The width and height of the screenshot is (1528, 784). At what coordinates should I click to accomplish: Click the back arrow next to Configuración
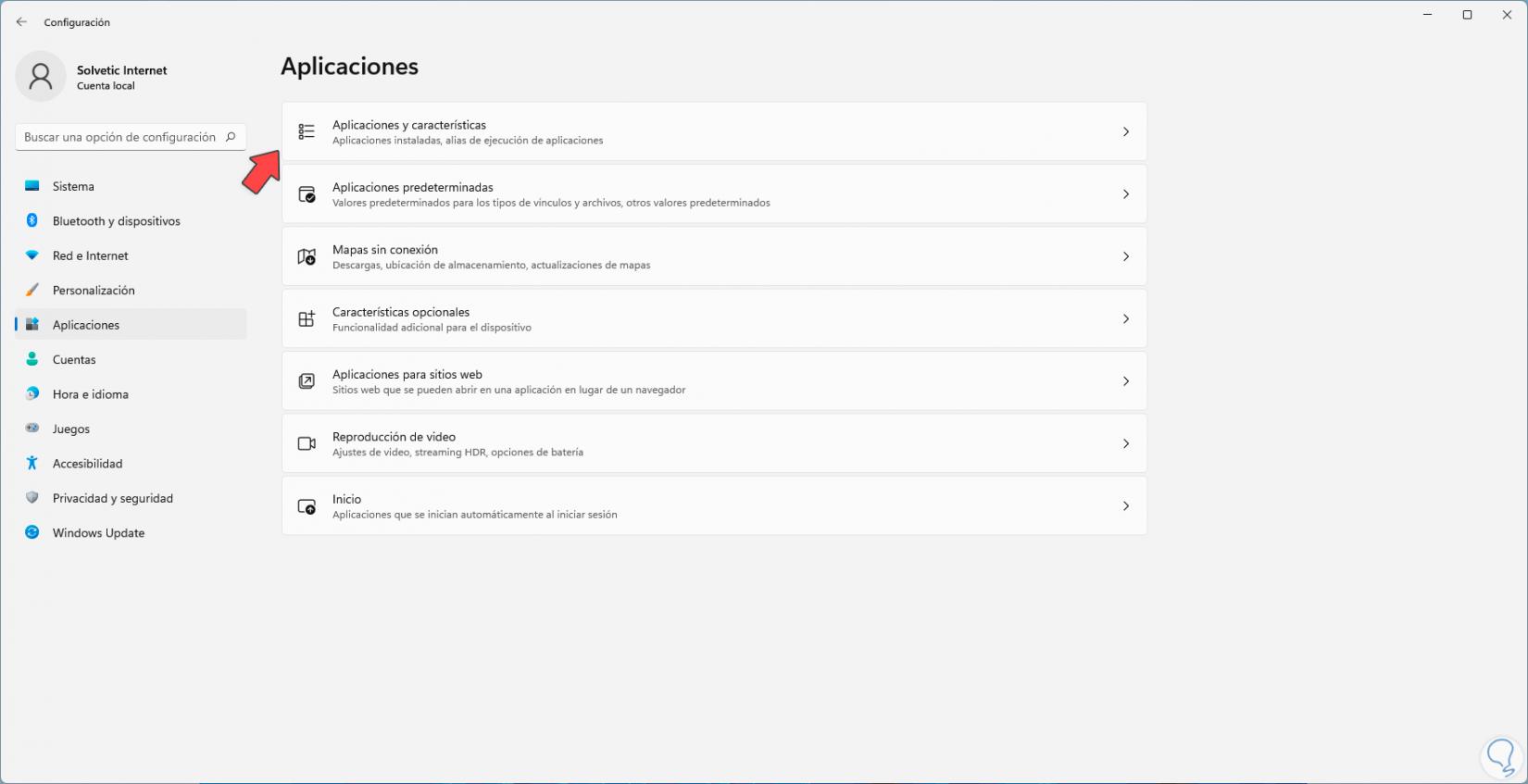click(21, 22)
